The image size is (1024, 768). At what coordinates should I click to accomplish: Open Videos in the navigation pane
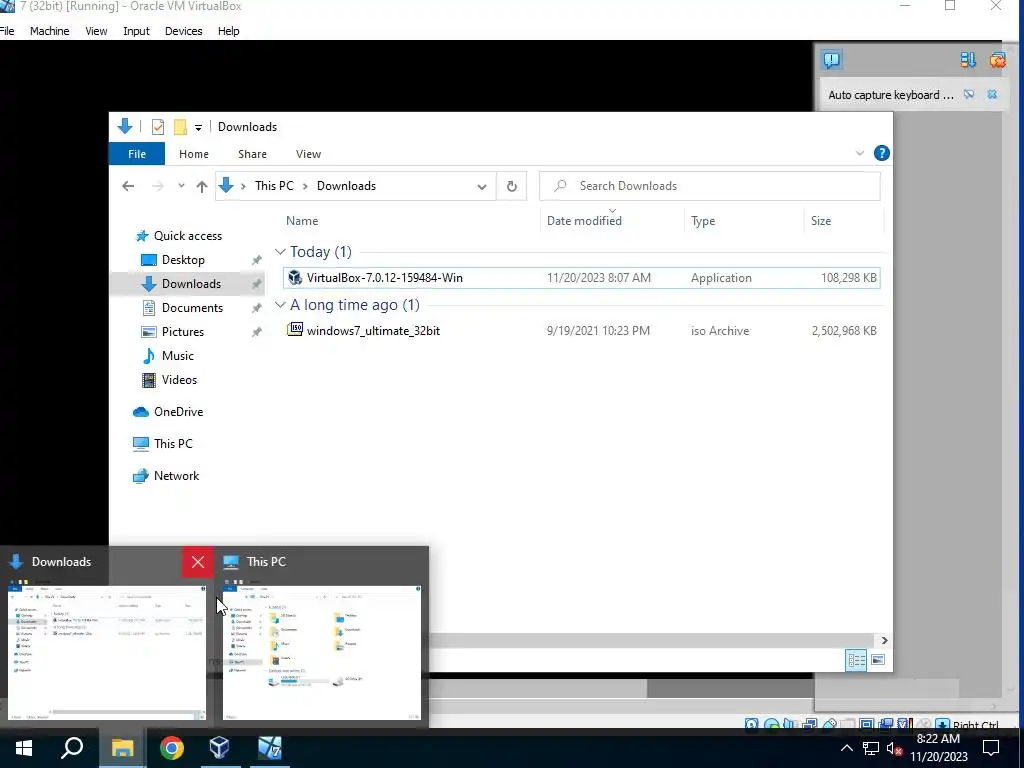[179, 380]
